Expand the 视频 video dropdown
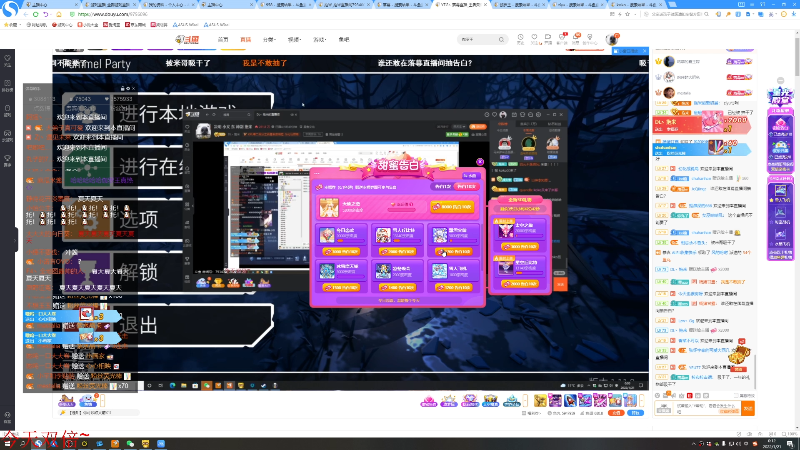Viewport: 800px width, 450px height. click(x=294, y=39)
